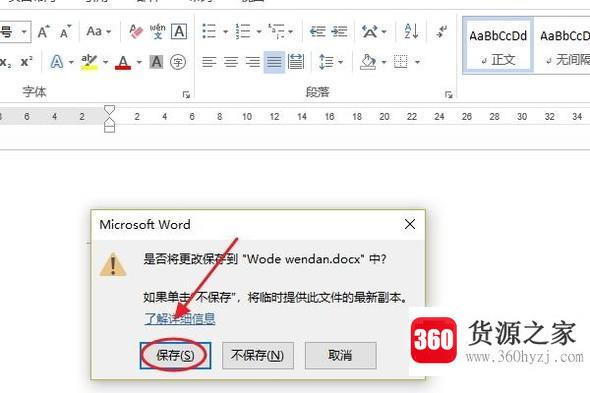Open the Font dialog launcher

186,94
